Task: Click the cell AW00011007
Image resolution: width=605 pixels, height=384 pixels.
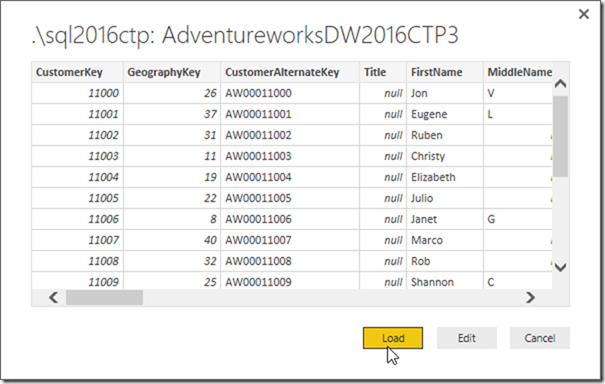Action: [x=290, y=240]
